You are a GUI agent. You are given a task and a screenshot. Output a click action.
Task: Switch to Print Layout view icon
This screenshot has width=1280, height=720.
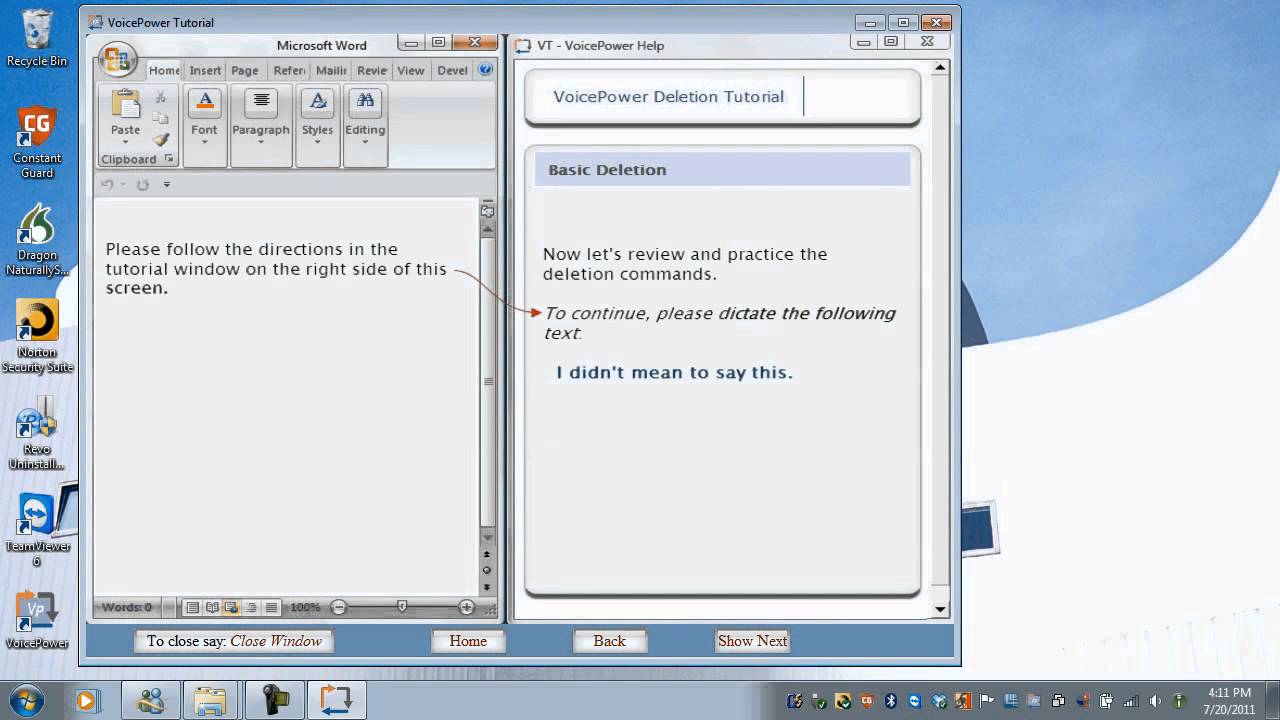coord(192,607)
